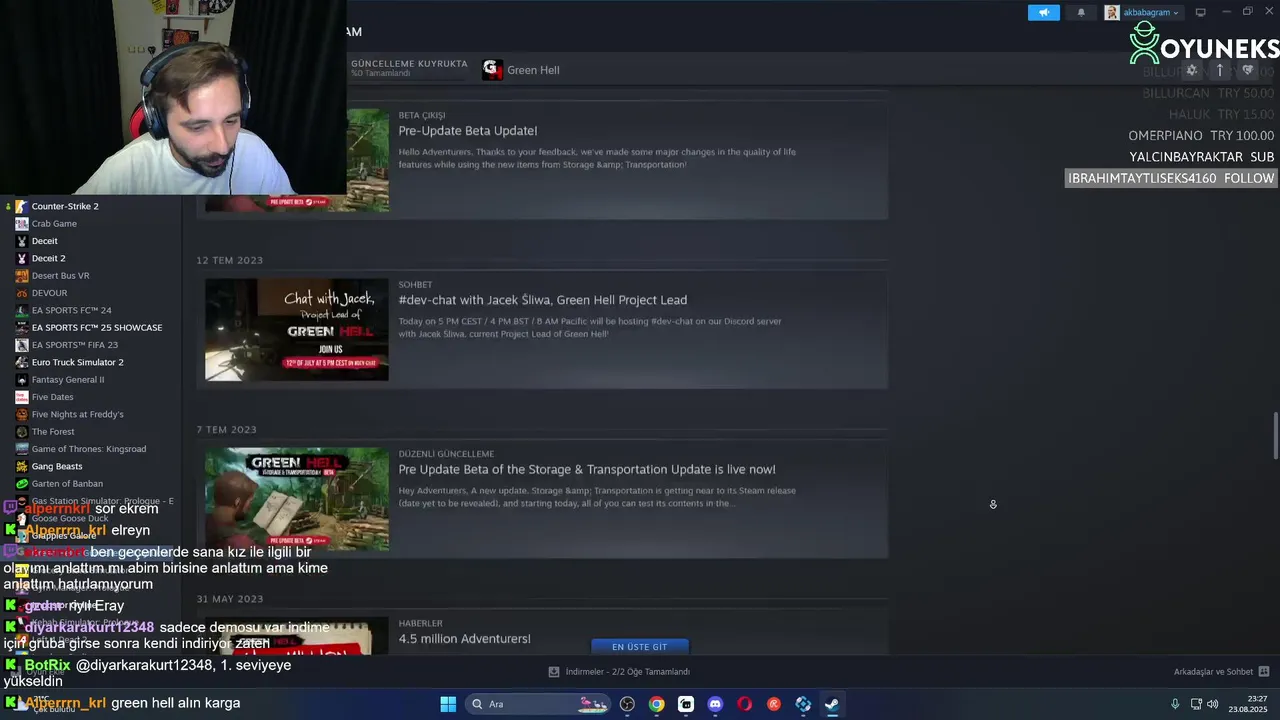Open the Green Hell game settings gear
Image resolution: width=1280 pixels, height=720 pixels.
point(1191,70)
